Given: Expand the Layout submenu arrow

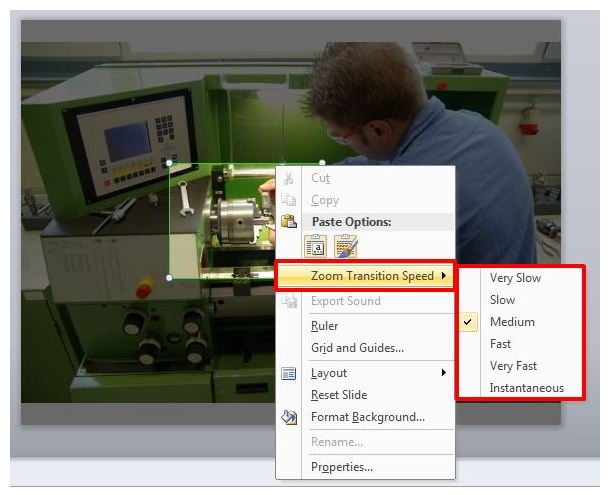Looking at the screenshot, I should pyautogui.click(x=444, y=373).
